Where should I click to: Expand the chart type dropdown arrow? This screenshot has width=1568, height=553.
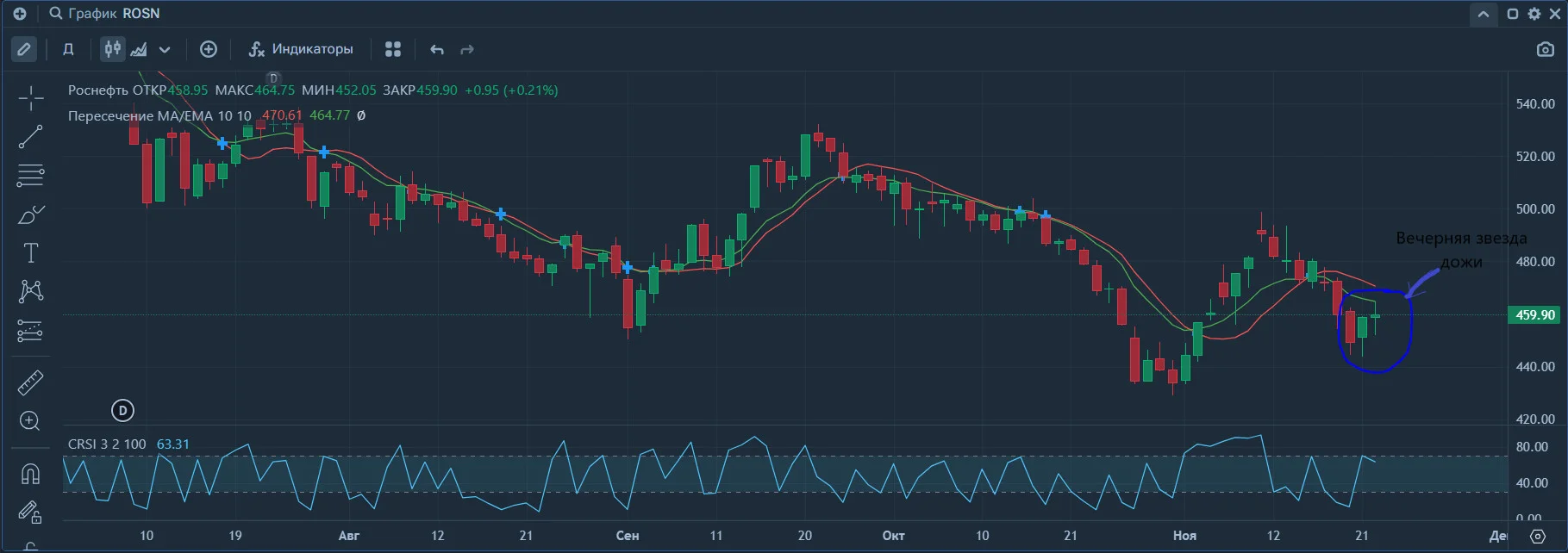pyautogui.click(x=165, y=50)
